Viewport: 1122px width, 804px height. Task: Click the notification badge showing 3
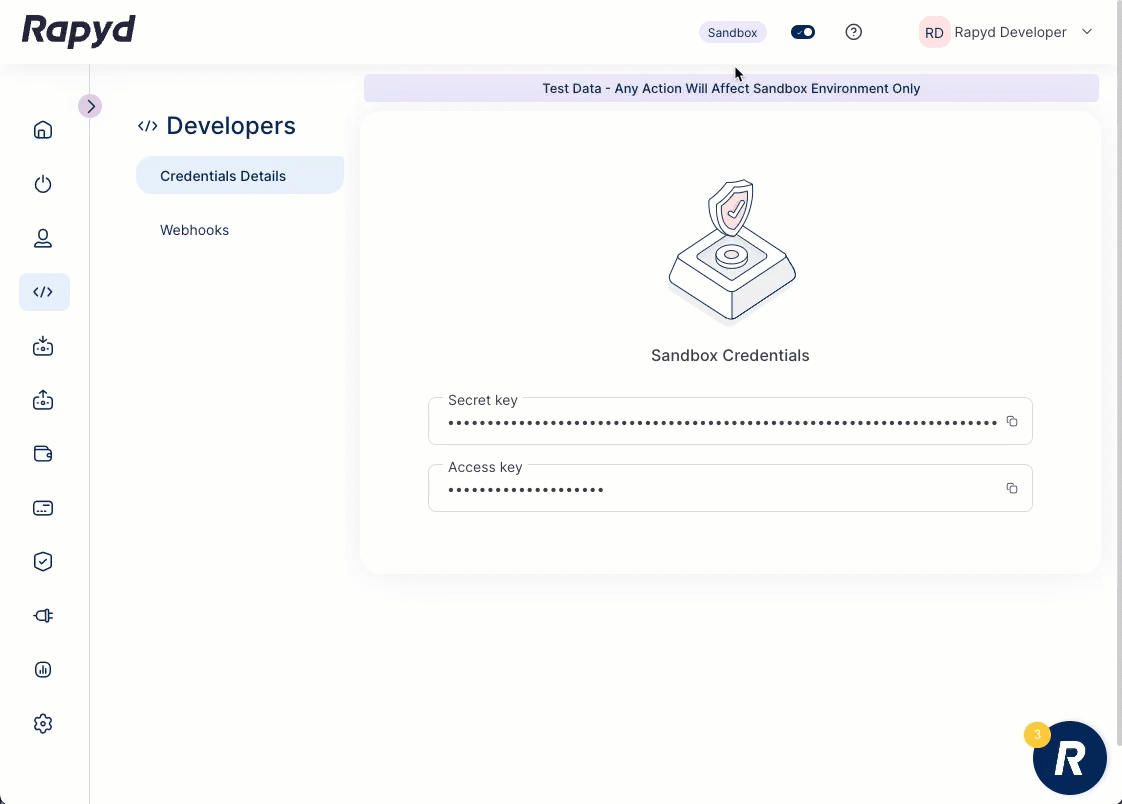coord(1037,735)
